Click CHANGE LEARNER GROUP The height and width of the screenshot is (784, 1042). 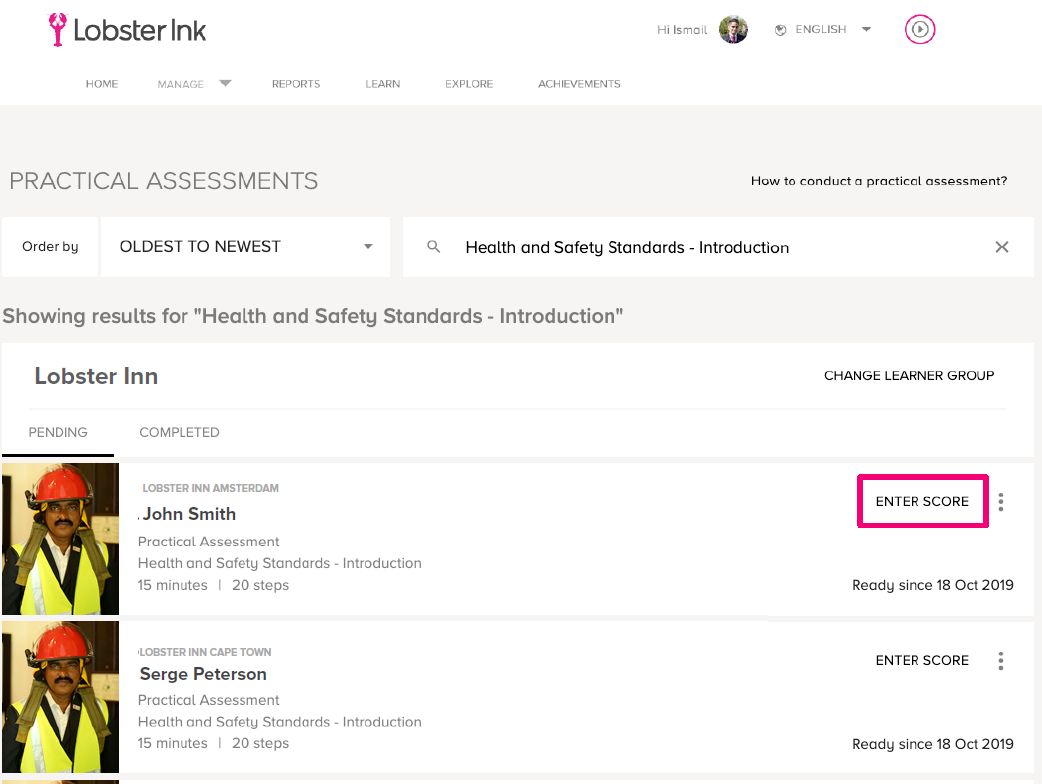tap(908, 375)
